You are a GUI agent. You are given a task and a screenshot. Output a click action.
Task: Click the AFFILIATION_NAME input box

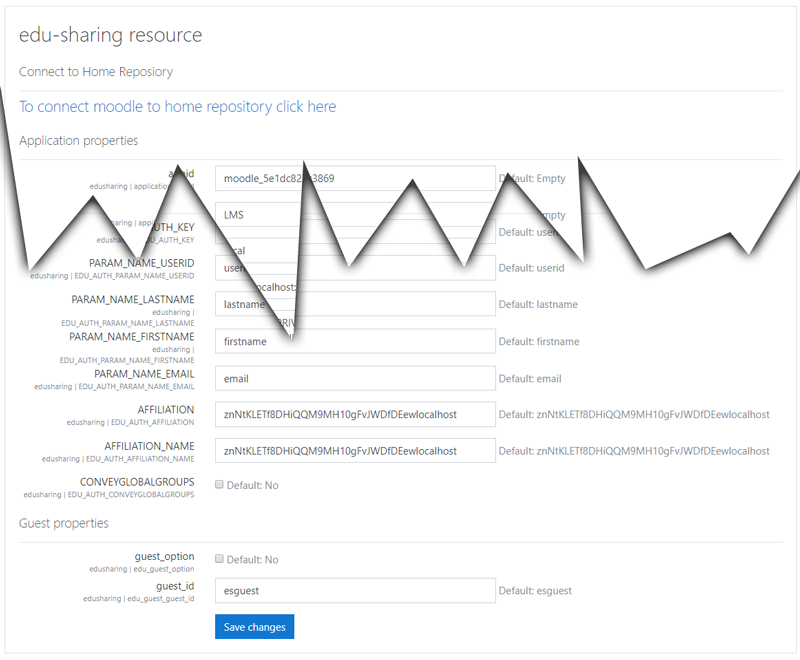[x=355, y=451]
